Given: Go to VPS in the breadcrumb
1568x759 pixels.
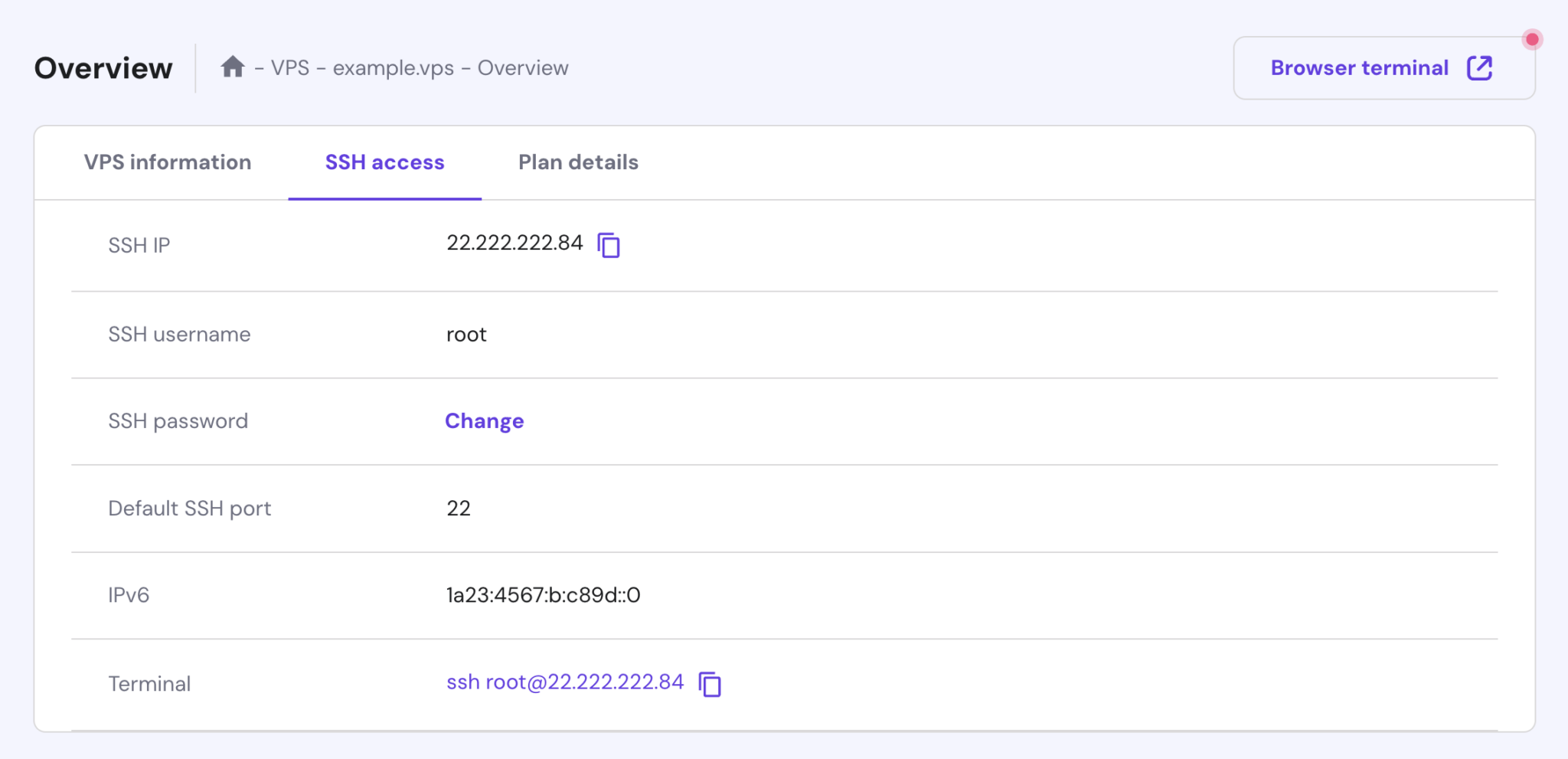Looking at the screenshot, I should click(x=290, y=68).
